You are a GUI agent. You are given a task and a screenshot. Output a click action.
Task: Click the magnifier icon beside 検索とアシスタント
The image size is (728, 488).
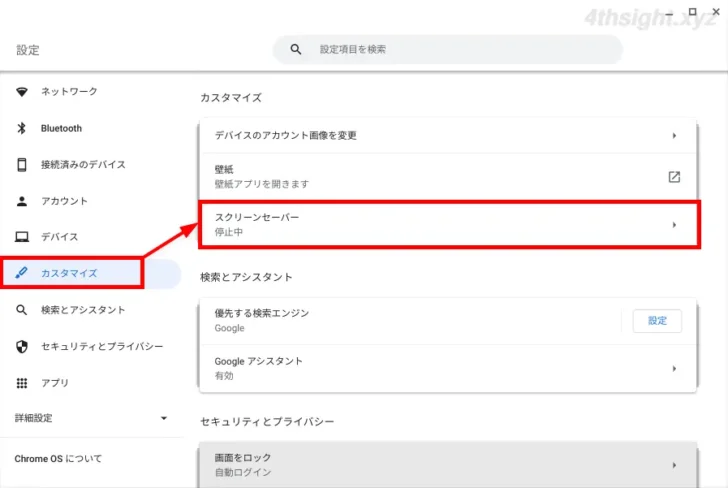(x=21, y=310)
